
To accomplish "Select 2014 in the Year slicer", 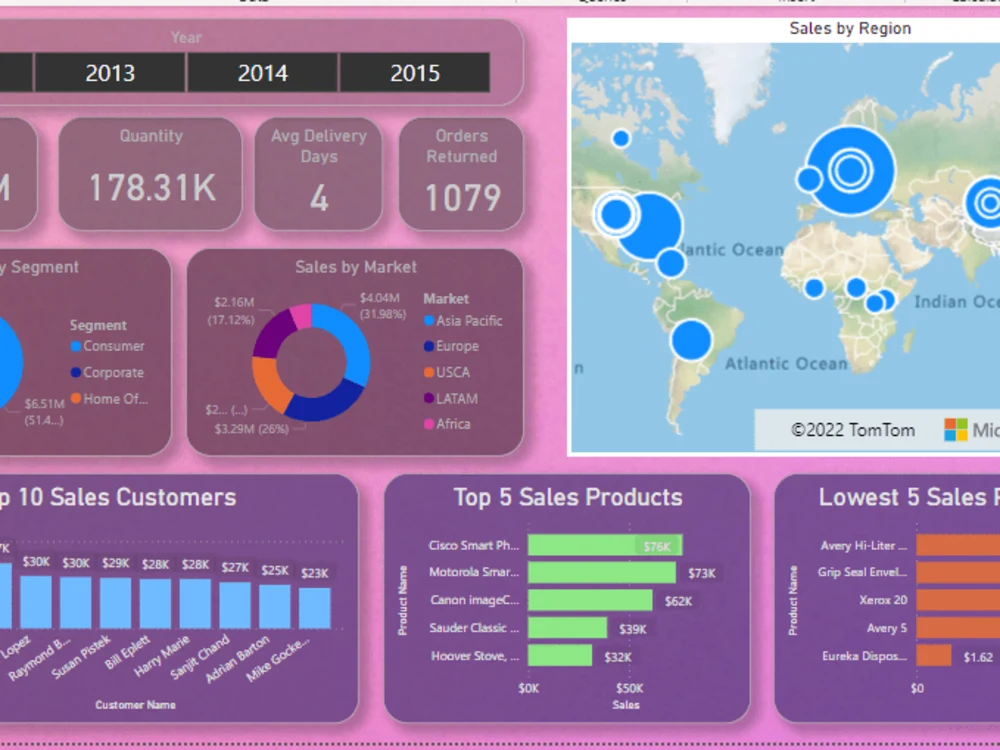I will click(x=262, y=73).
